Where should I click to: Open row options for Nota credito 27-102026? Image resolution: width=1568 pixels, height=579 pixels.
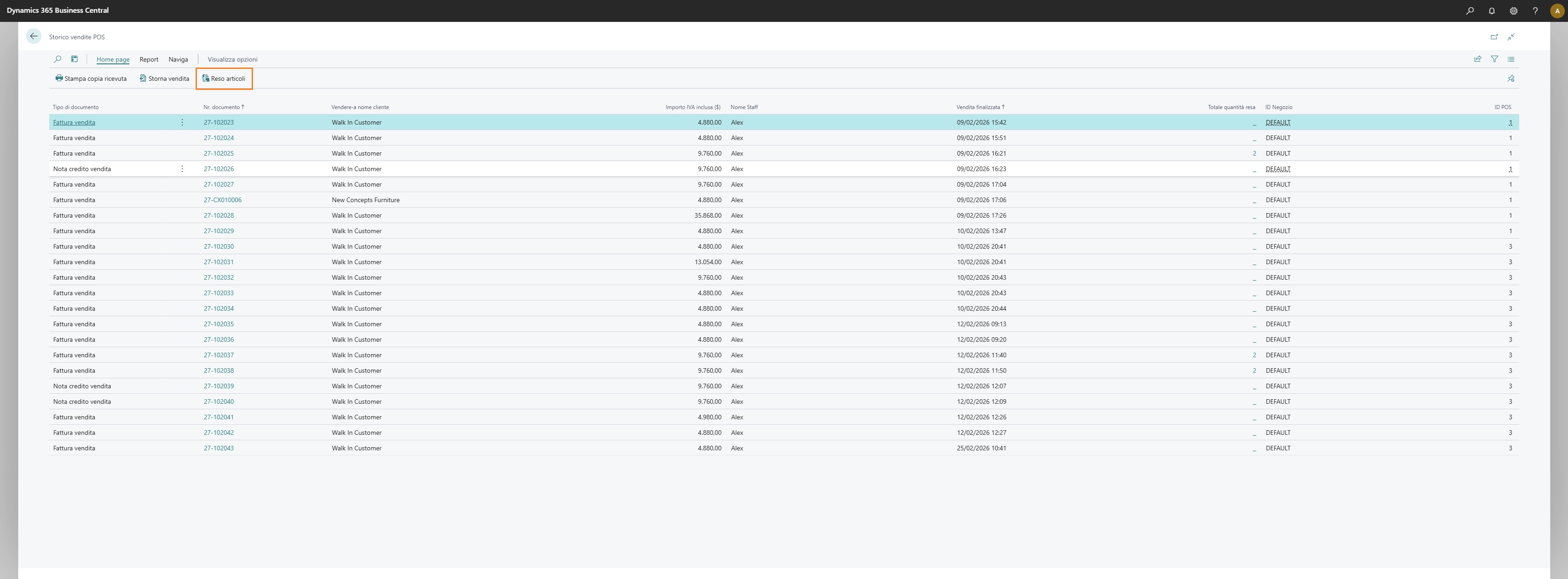coord(182,169)
